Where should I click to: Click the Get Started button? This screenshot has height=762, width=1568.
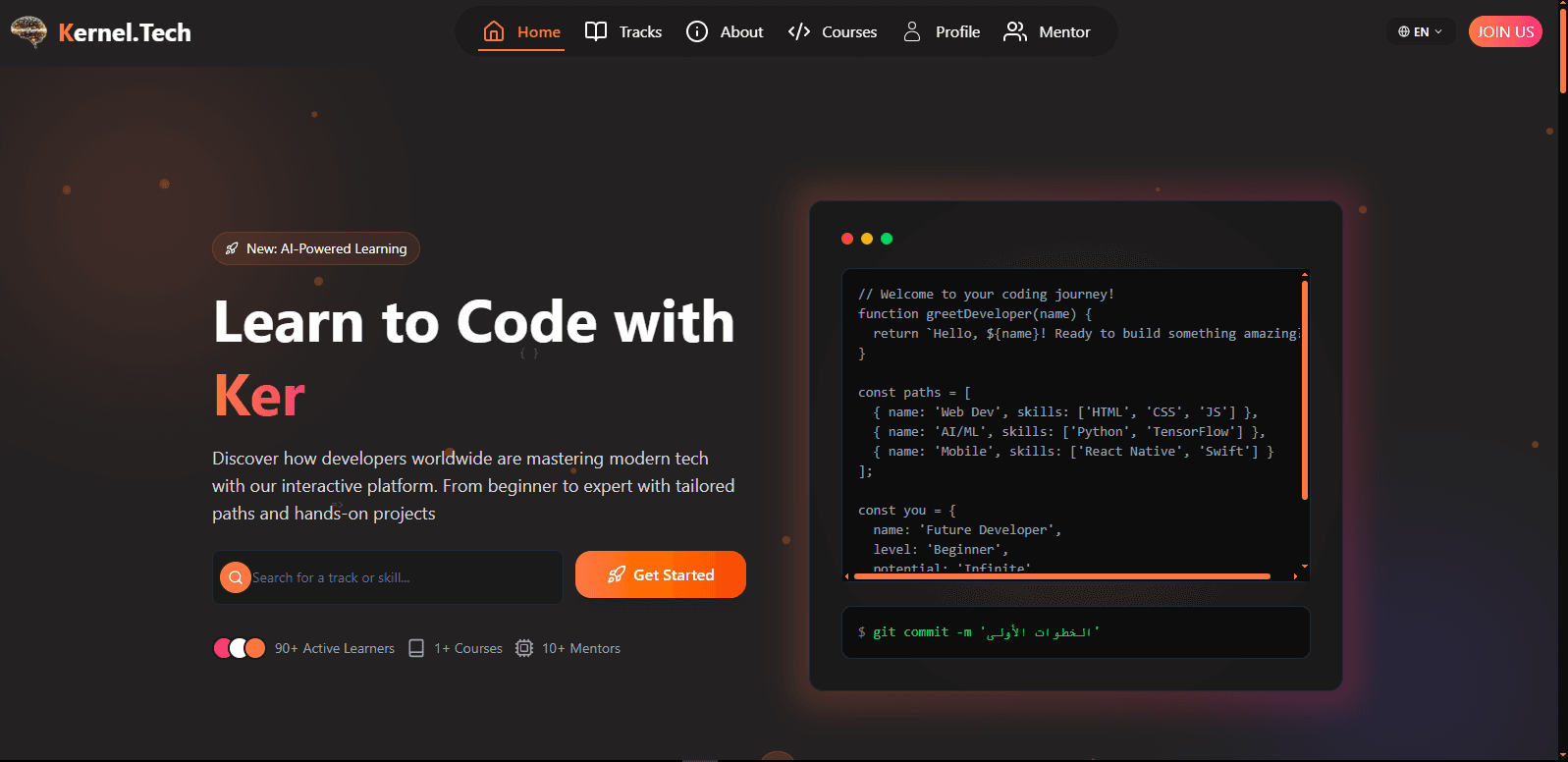tap(661, 574)
